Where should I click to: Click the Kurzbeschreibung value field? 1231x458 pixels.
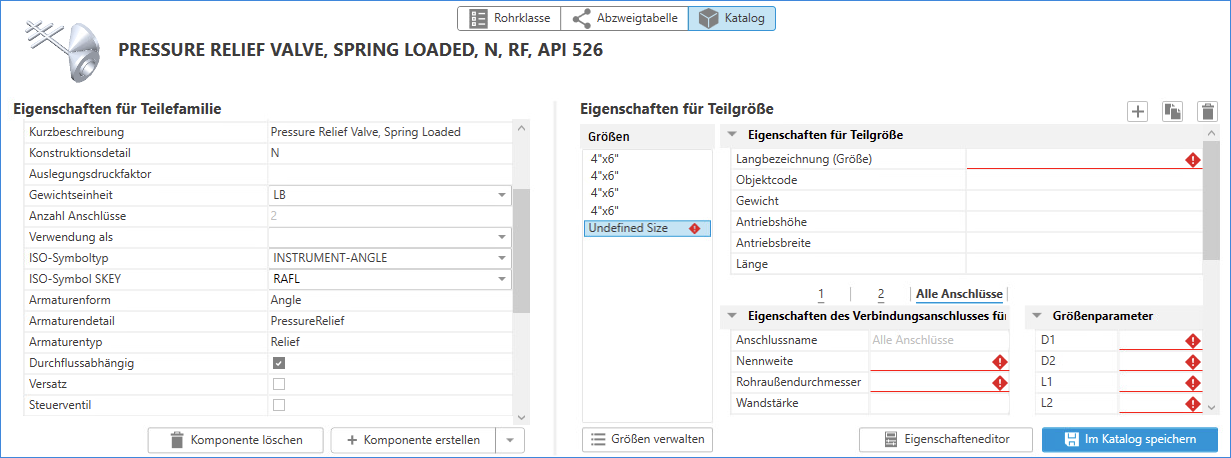coord(389,132)
